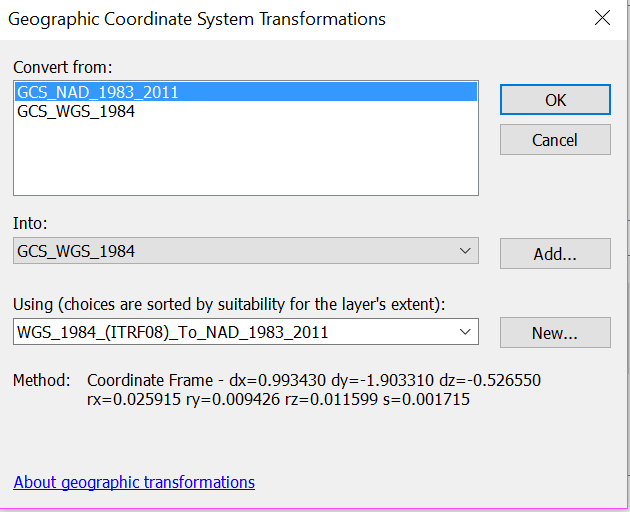Click the dialog title bar text
Viewport: 630px width, 512px height.
(200, 19)
